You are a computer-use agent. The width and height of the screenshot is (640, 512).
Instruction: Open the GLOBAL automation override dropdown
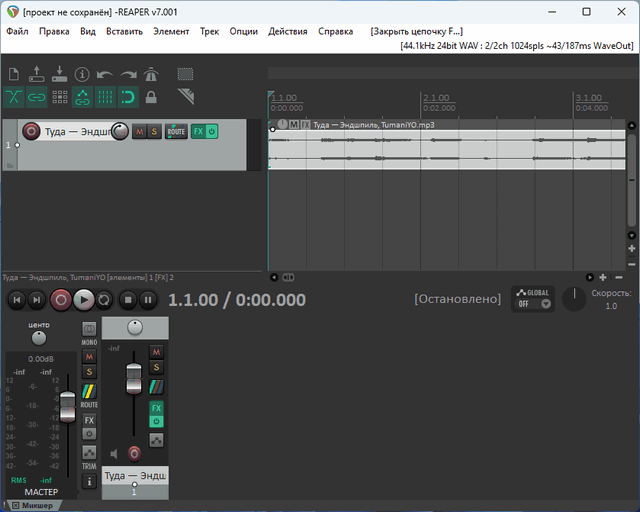coord(533,299)
